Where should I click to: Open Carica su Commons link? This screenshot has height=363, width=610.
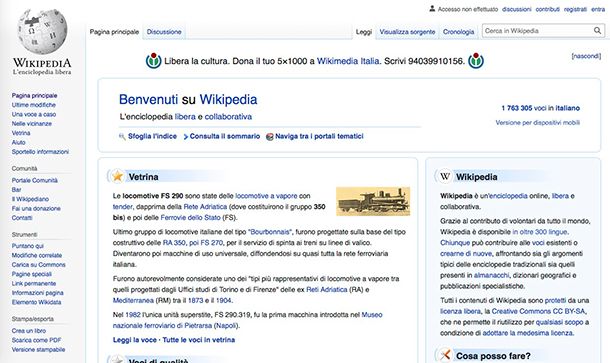coord(39,265)
